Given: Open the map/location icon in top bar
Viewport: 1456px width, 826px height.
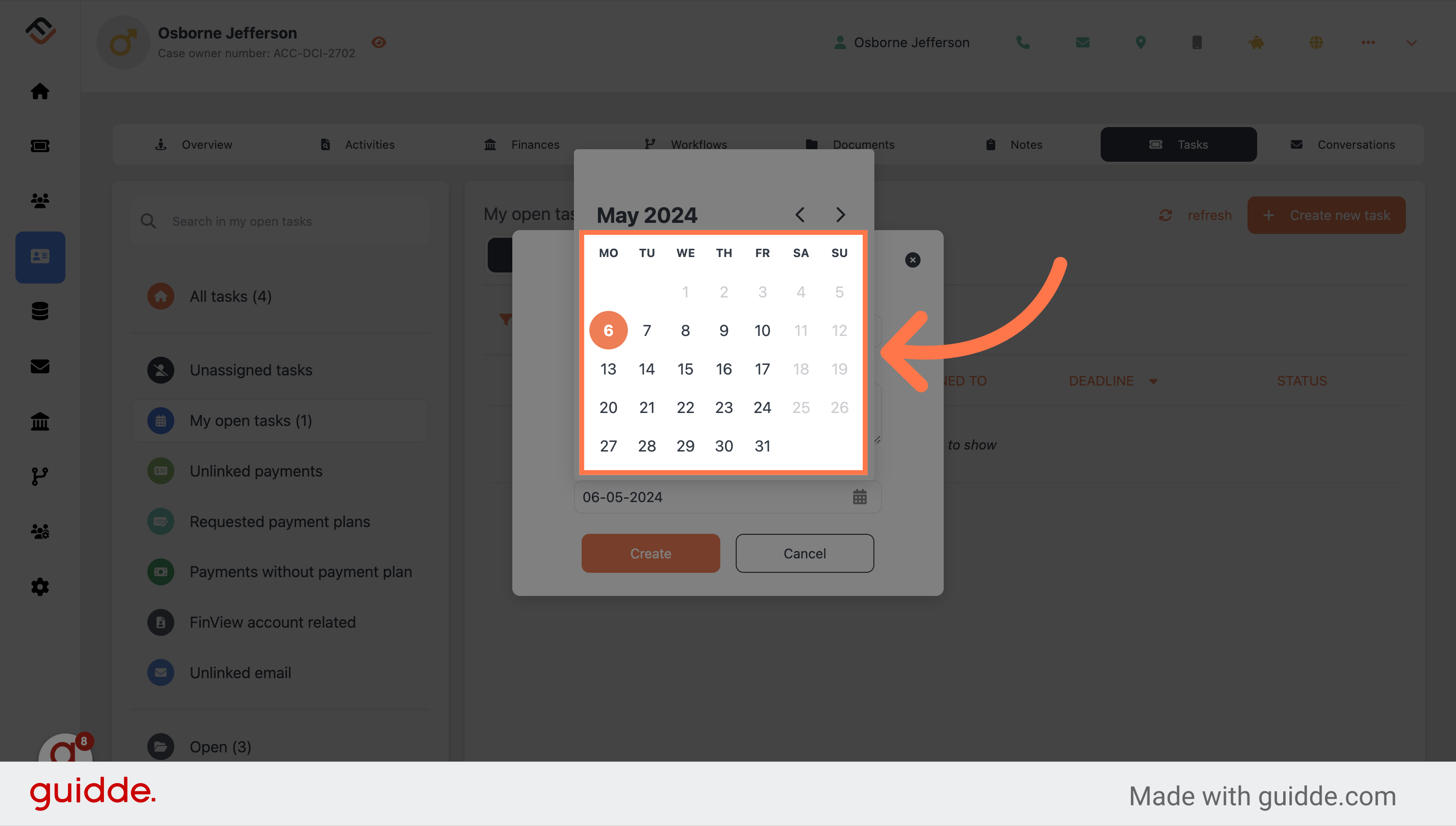Looking at the screenshot, I should tap(1140, 41).
